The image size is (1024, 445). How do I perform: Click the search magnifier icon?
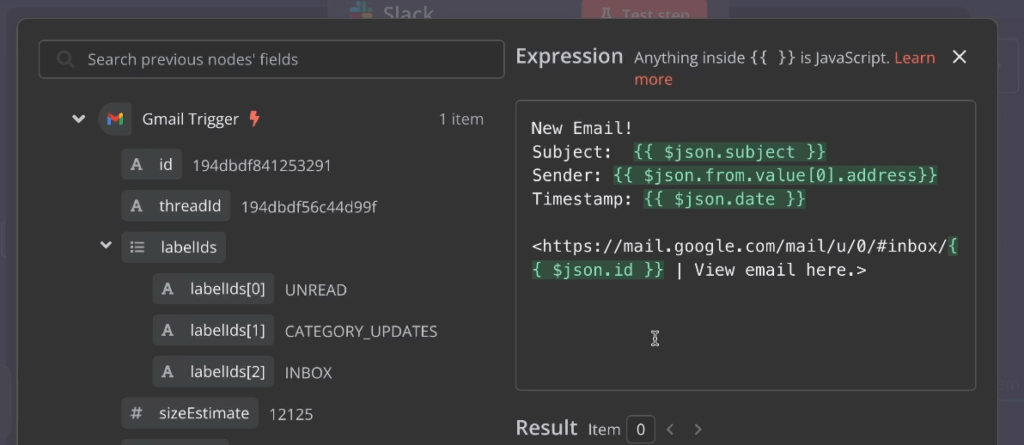[66, 60]
